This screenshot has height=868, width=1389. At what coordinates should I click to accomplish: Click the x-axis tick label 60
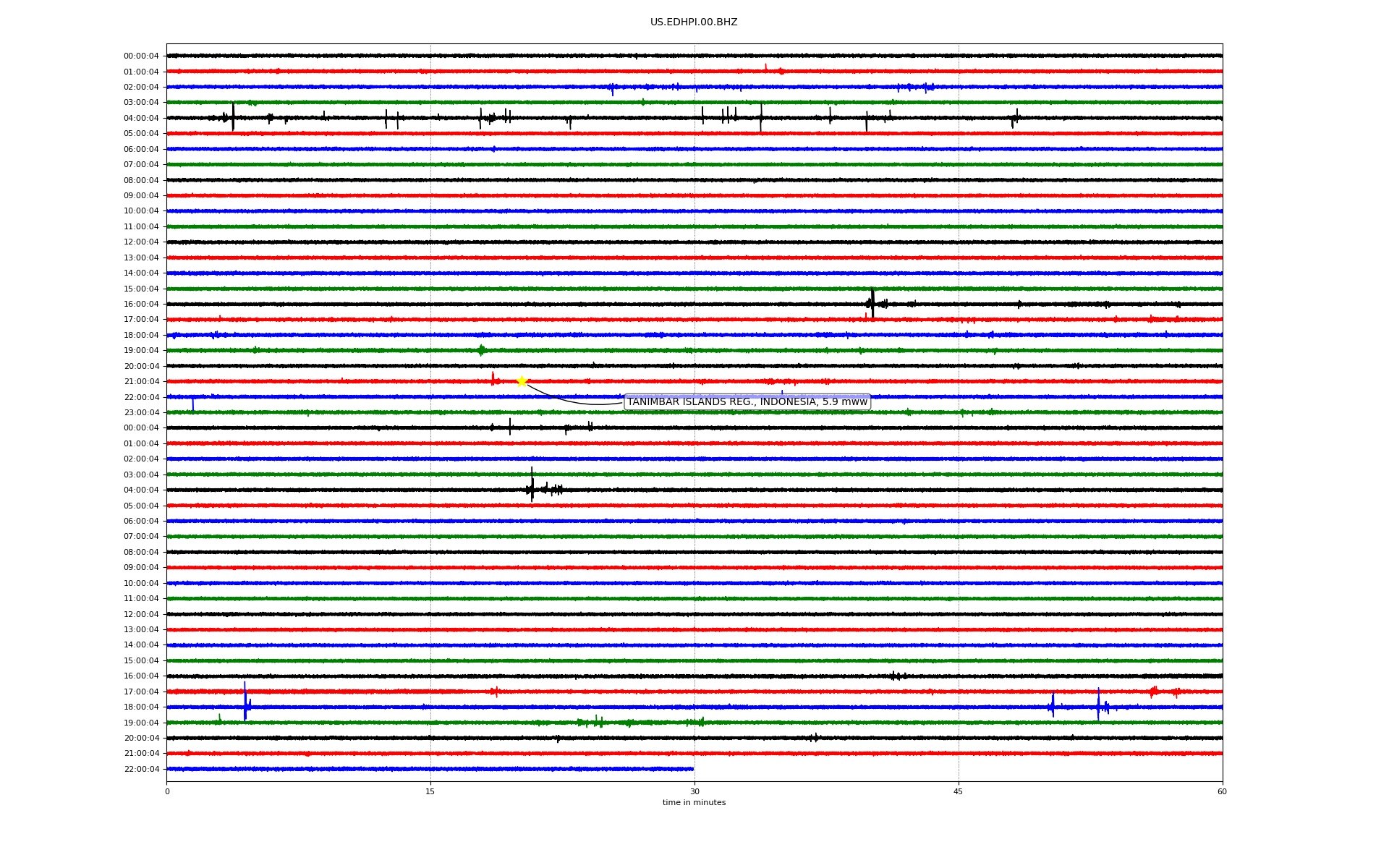tap(1222, 791)
